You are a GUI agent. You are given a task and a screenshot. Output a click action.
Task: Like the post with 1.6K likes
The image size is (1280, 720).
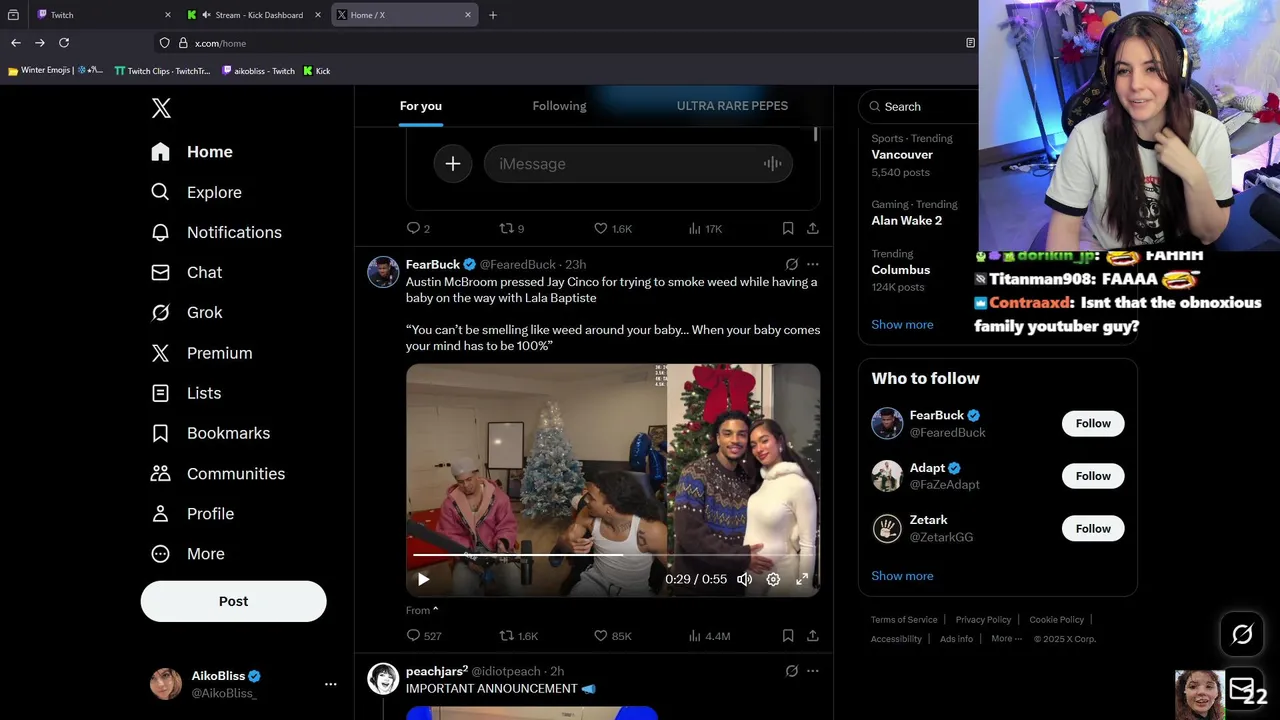[613, 228]
